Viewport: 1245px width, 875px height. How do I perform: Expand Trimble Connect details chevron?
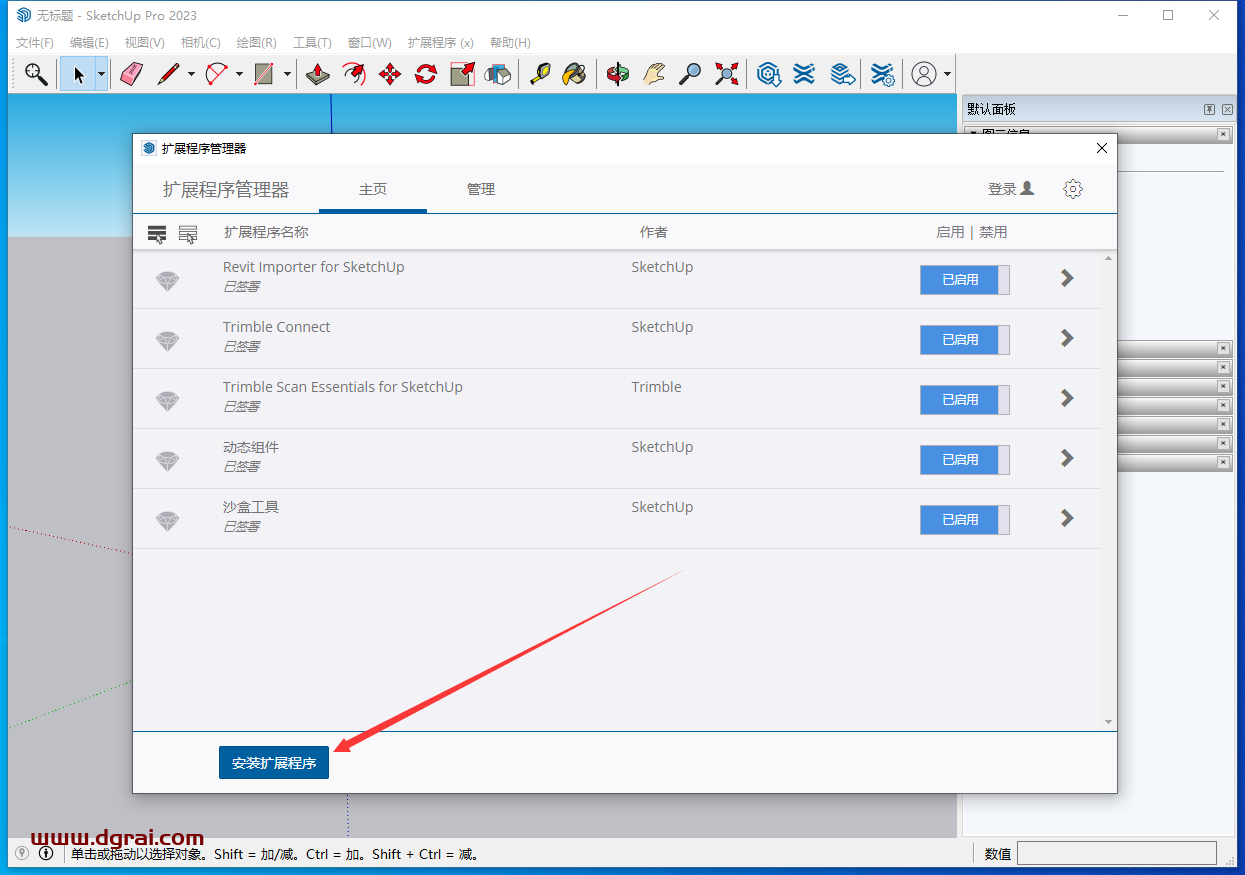[1067, 338]
